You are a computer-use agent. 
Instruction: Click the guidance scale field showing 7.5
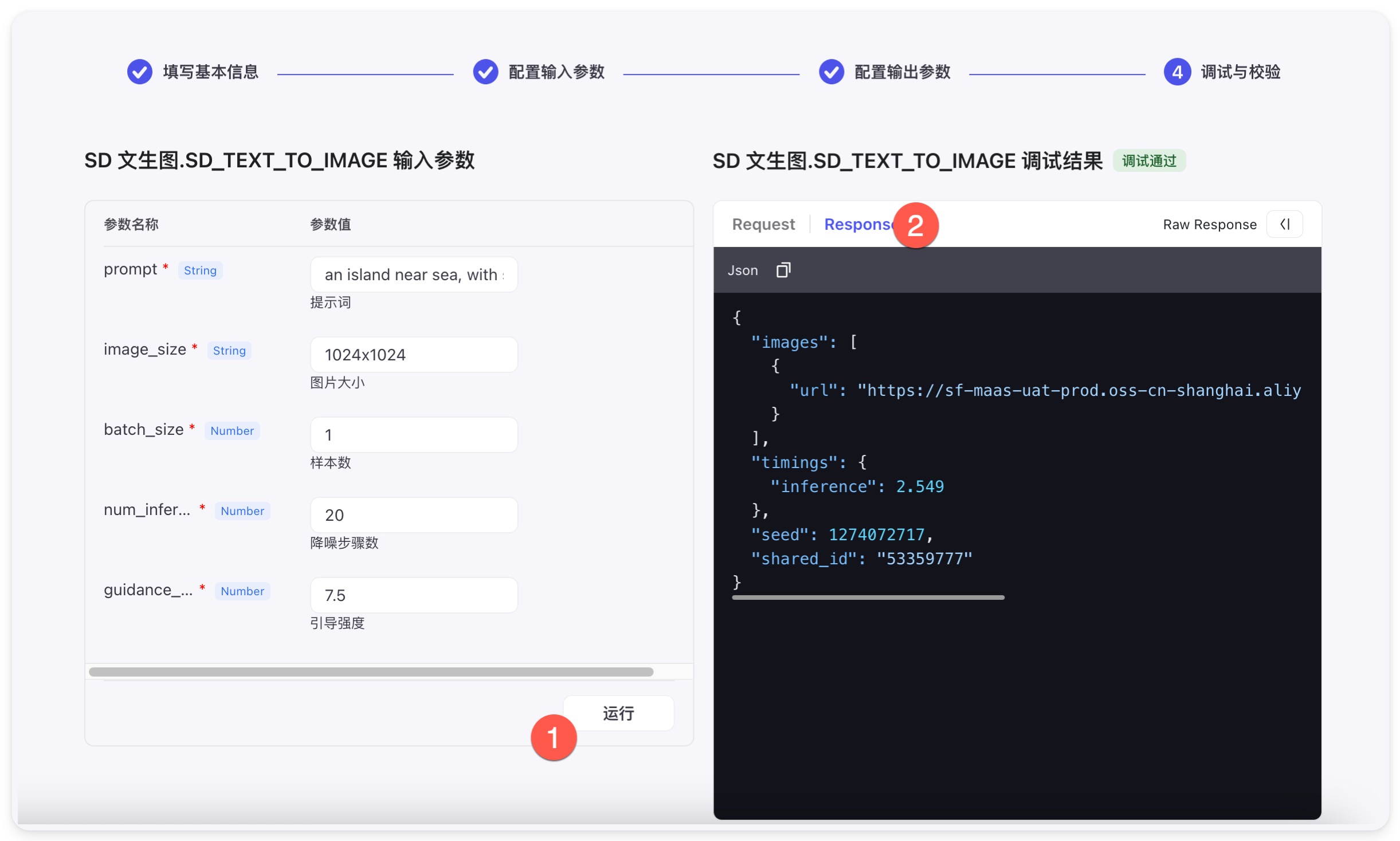point(413,595)
